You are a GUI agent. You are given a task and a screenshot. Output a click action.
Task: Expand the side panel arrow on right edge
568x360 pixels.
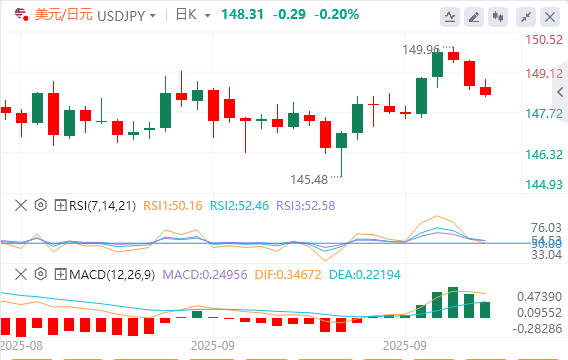point(560,92)
